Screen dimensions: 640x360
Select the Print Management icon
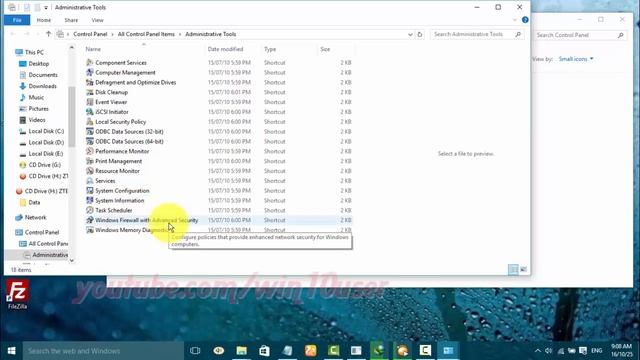[x=90, y=161]
